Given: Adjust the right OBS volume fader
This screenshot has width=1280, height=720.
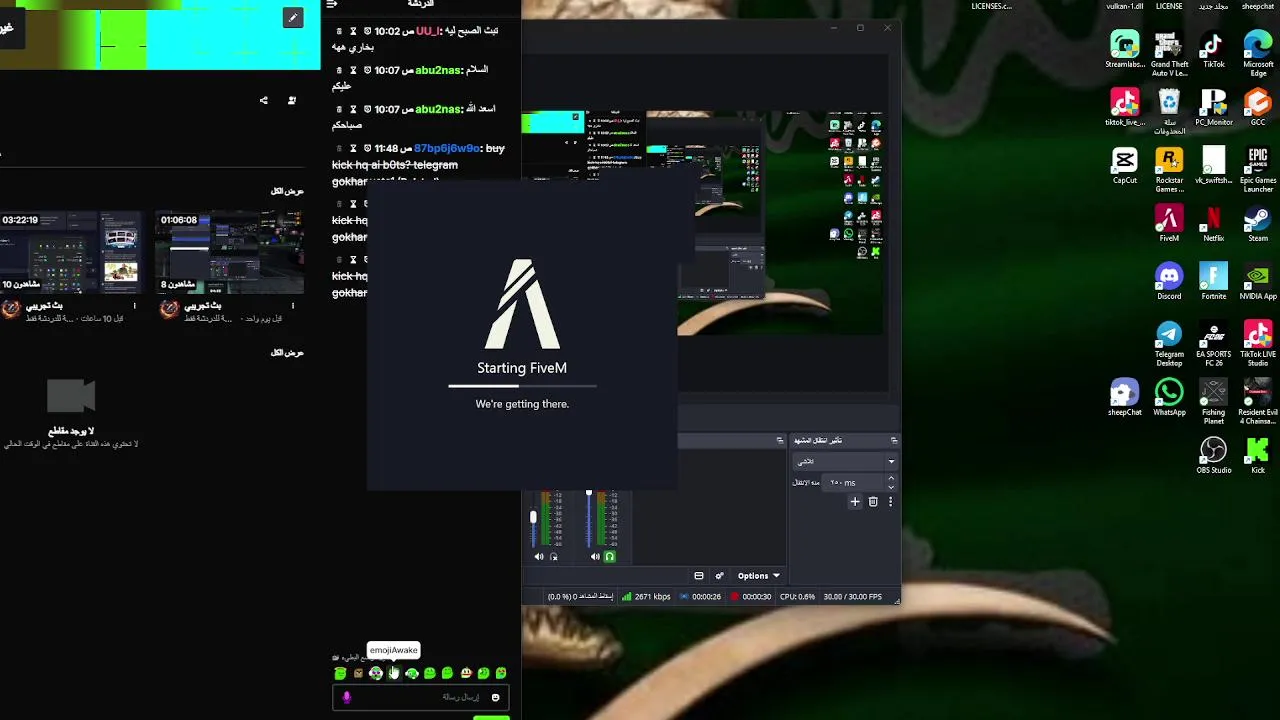Looking at the screenshot, I should point(589,494).
